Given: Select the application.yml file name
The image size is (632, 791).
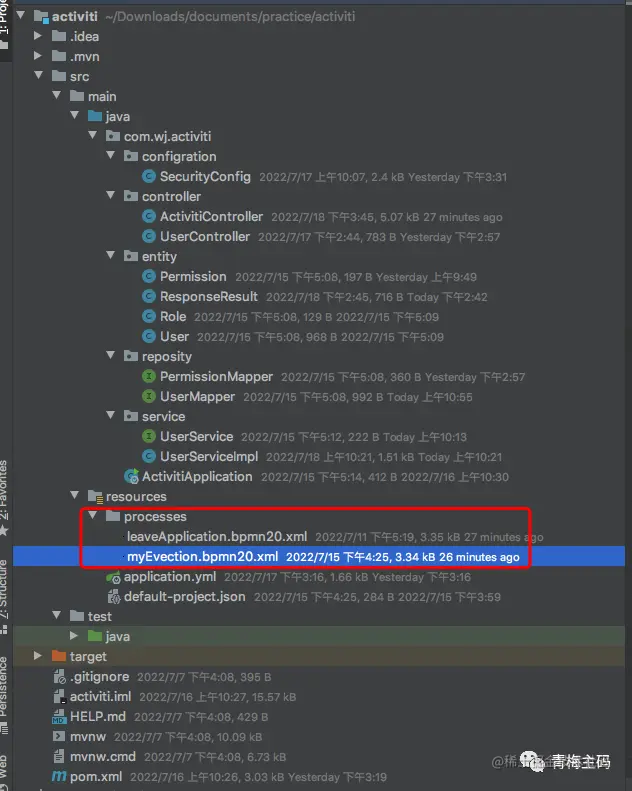Looking at the screenshot, I should (170, 577).
